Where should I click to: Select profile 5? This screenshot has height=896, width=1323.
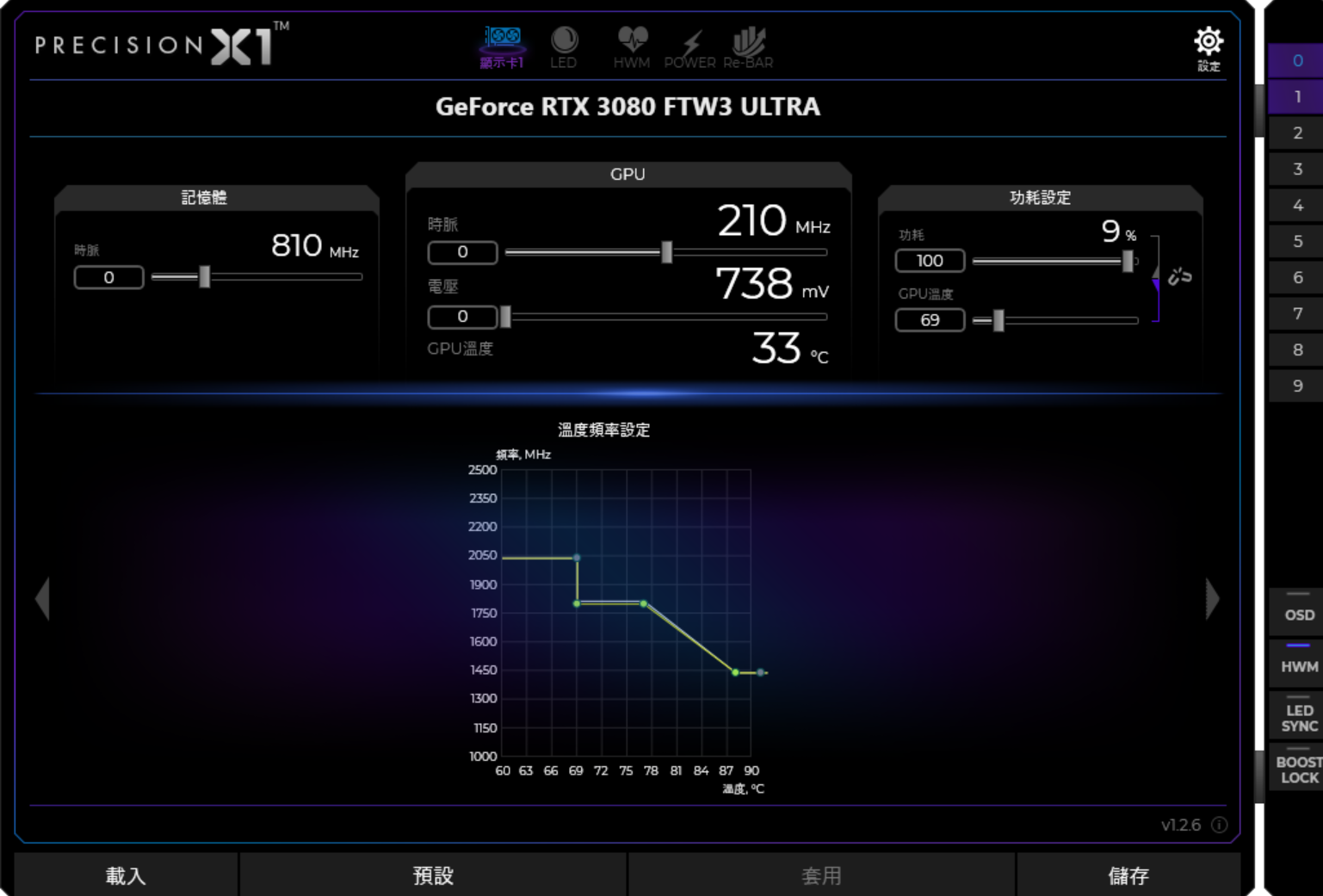pos(1297,241)
